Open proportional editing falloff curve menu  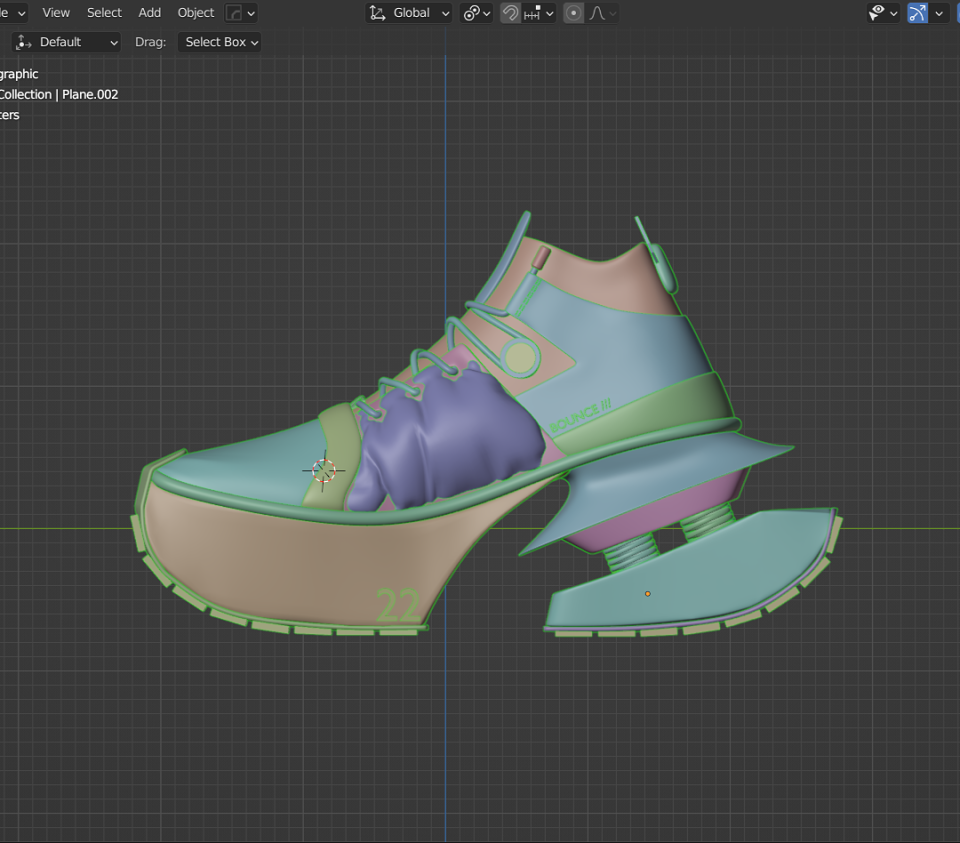602,13
